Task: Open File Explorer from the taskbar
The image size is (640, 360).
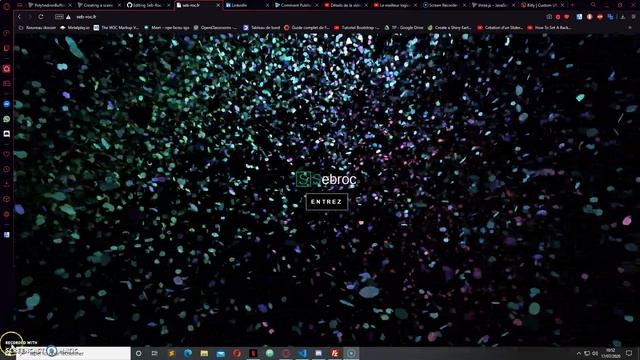Action: pyautogui.click(x=204, y=353)
